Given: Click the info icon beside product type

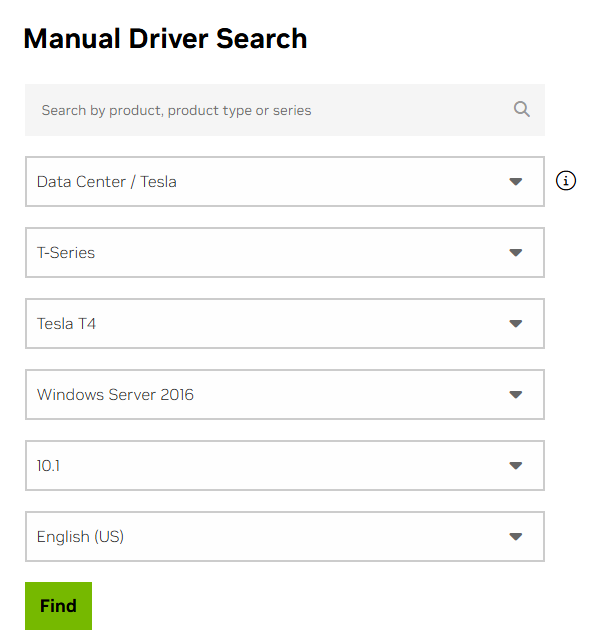Looking at the screenshot, I should coord(566,181).
